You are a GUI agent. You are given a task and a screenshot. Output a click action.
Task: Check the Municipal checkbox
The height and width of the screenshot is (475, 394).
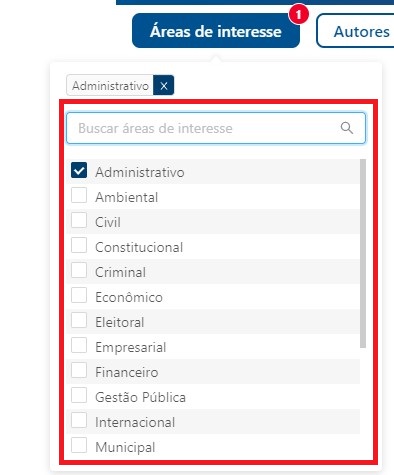[79, 445]
